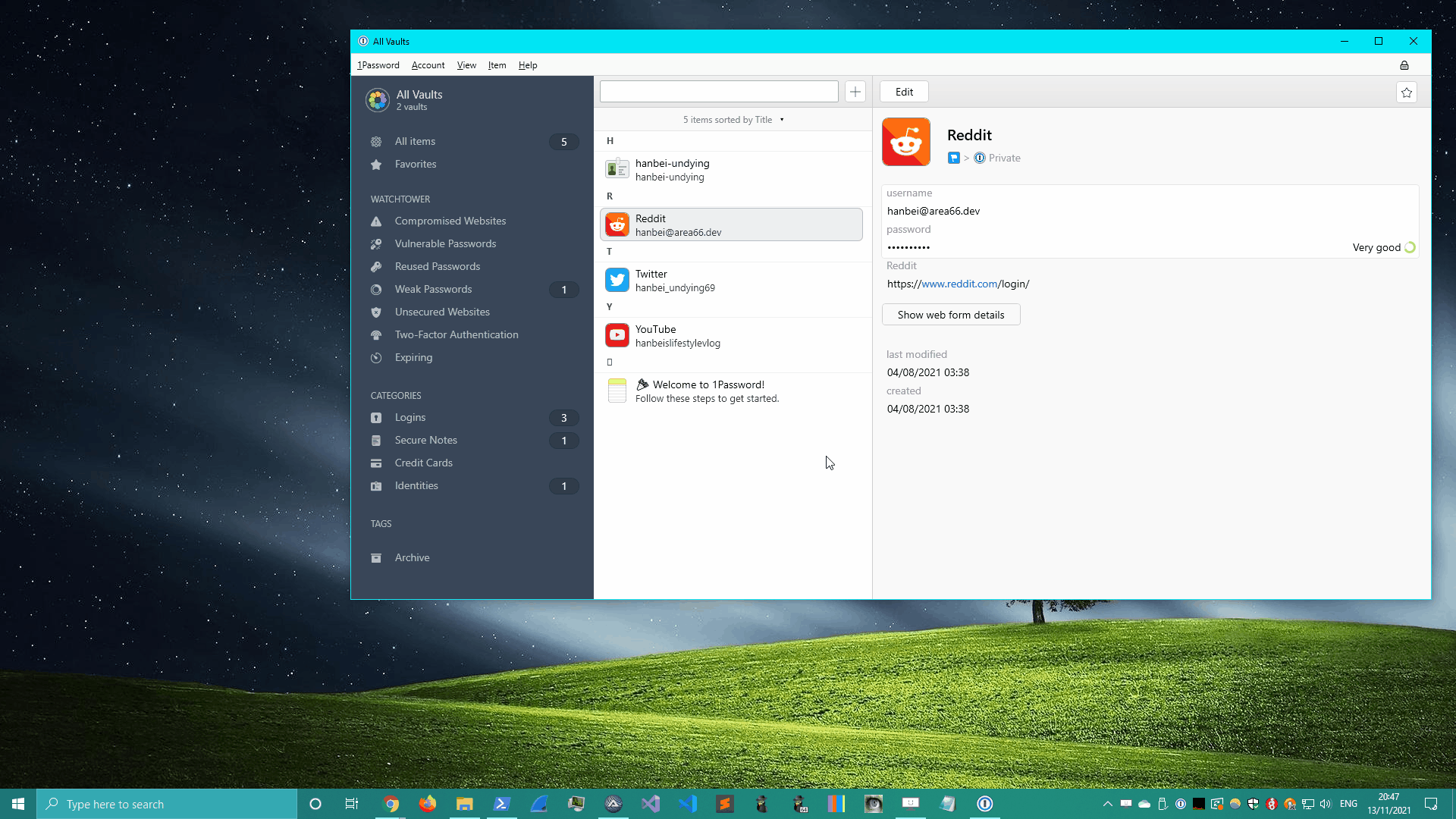The height and width of the screenshot is (819, 1456).
Task: Click the ENG language indicator
Action: click(x=1348, y=804)
